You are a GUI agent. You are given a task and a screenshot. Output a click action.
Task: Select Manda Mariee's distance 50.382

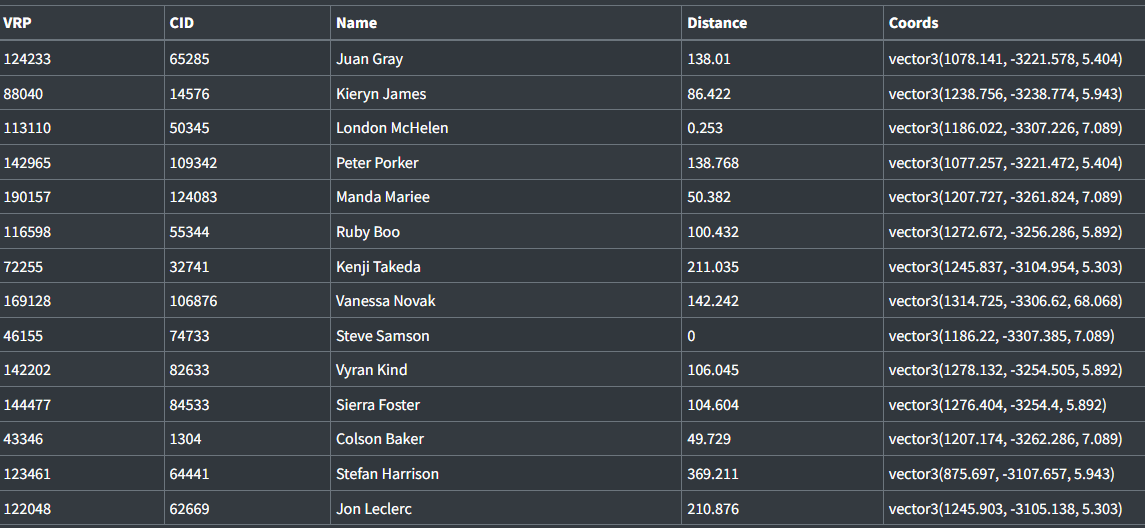[x=709, y=197]
